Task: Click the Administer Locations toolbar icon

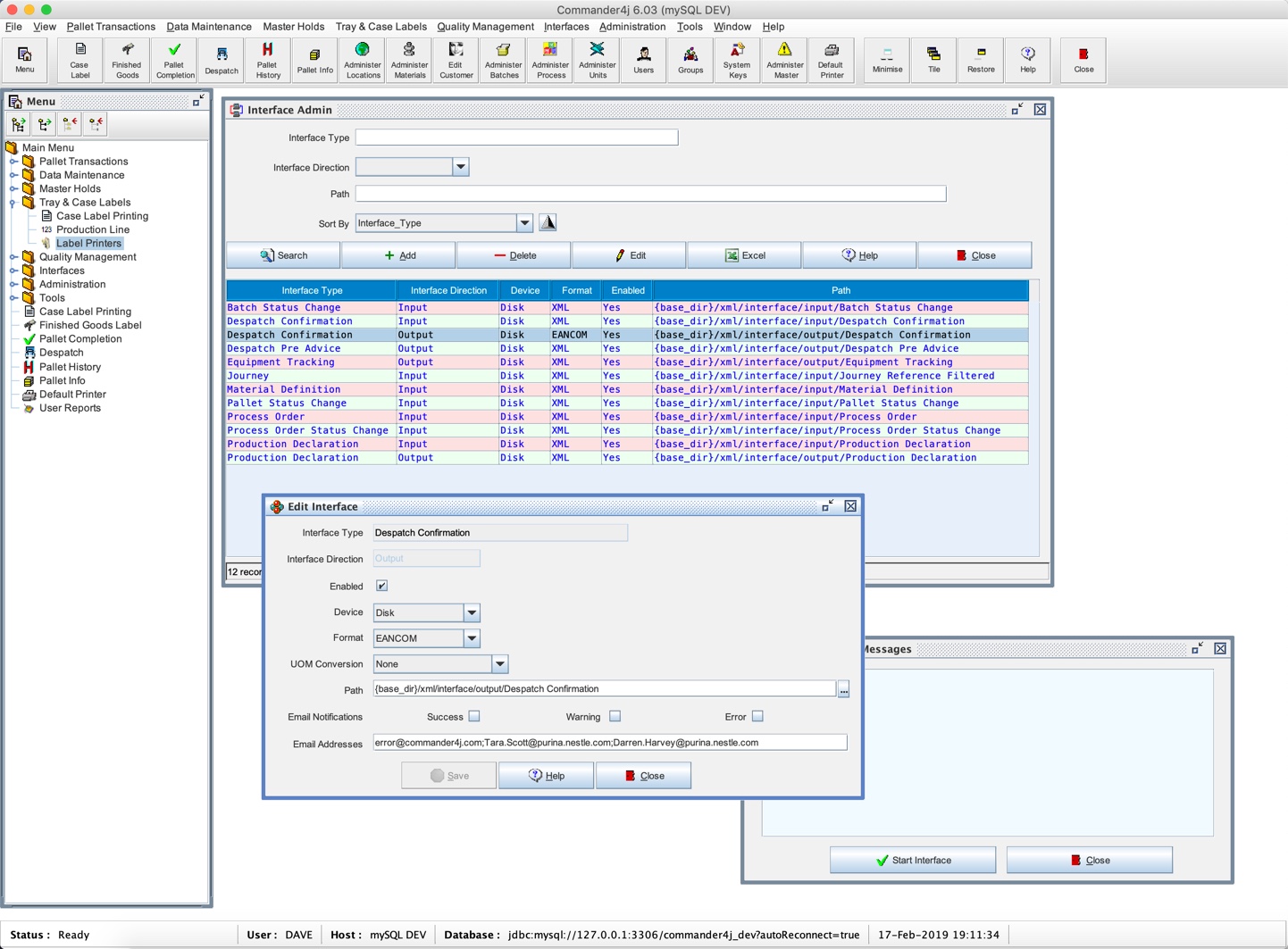Action: point(363,60)
